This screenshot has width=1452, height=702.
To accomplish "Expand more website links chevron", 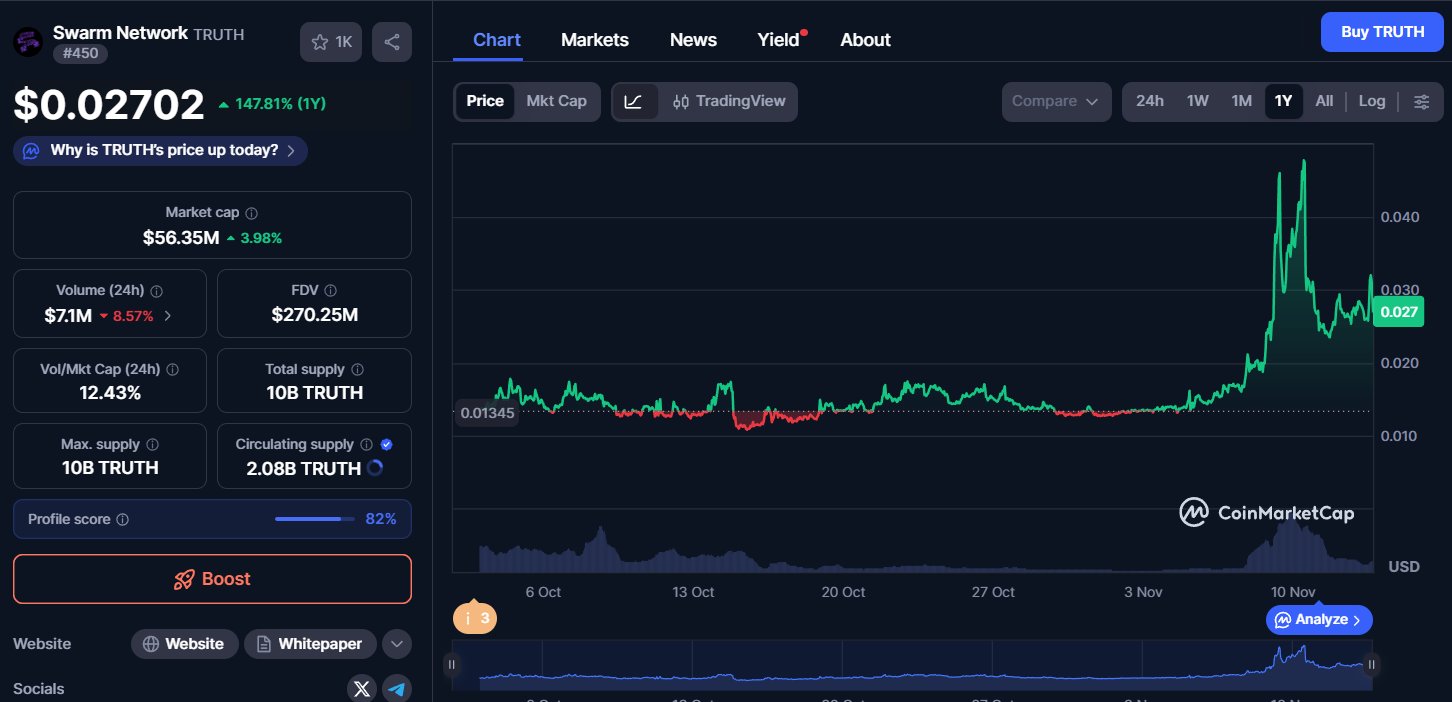I will [397, 644].
